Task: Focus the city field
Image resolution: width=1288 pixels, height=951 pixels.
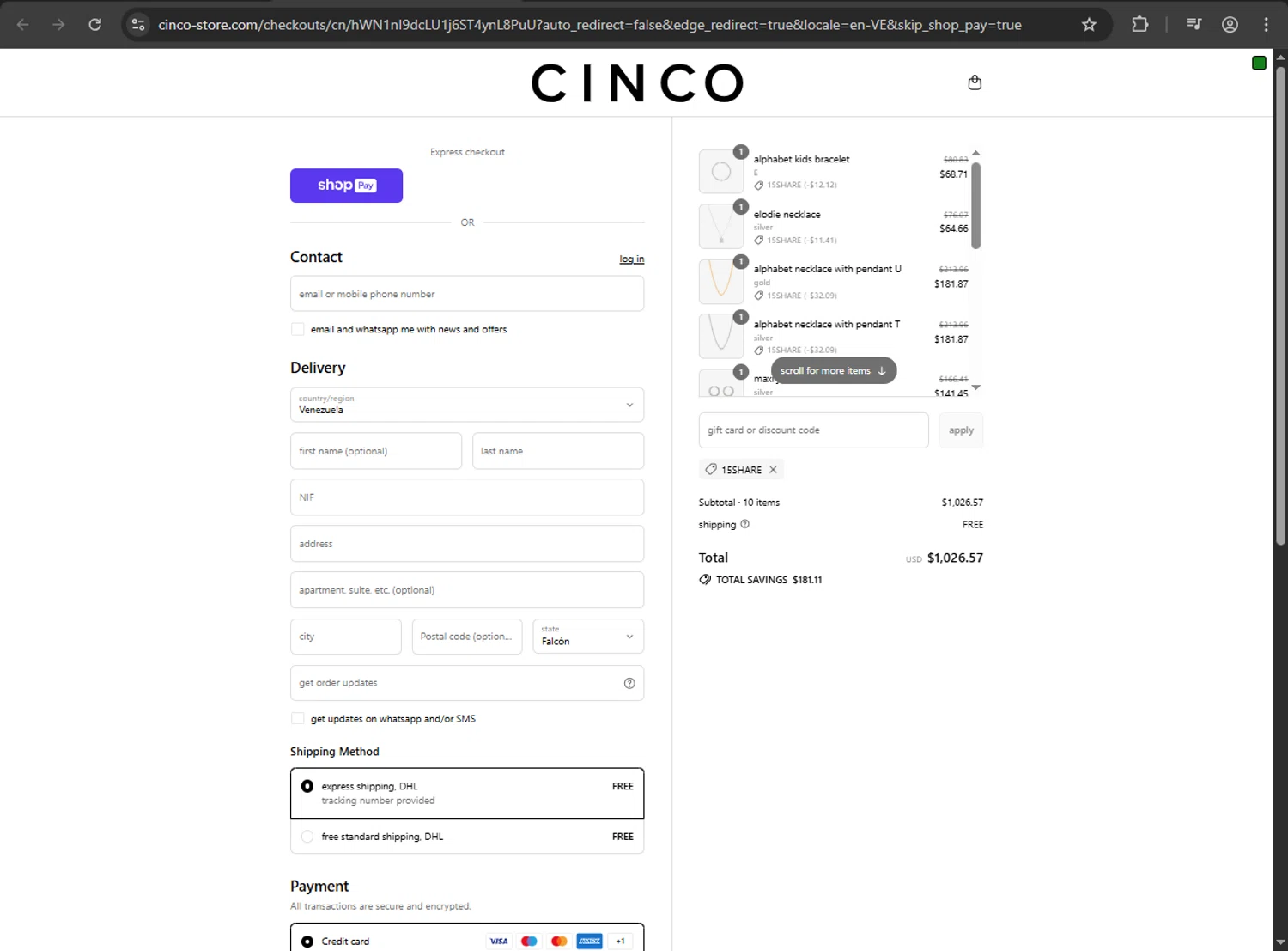Action: click(346, 637)
